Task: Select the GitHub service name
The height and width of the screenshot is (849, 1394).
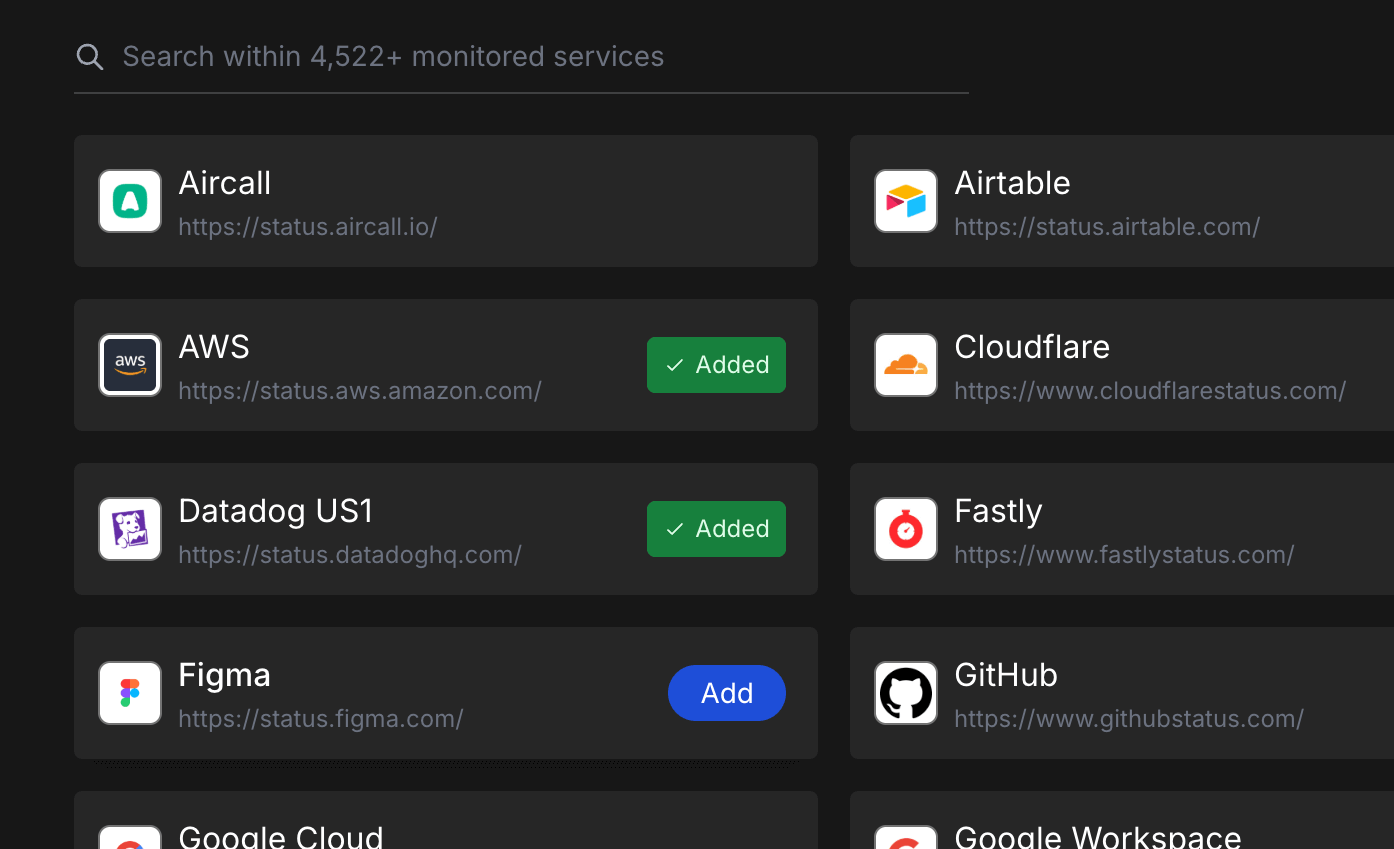Action: (1006, 675)
